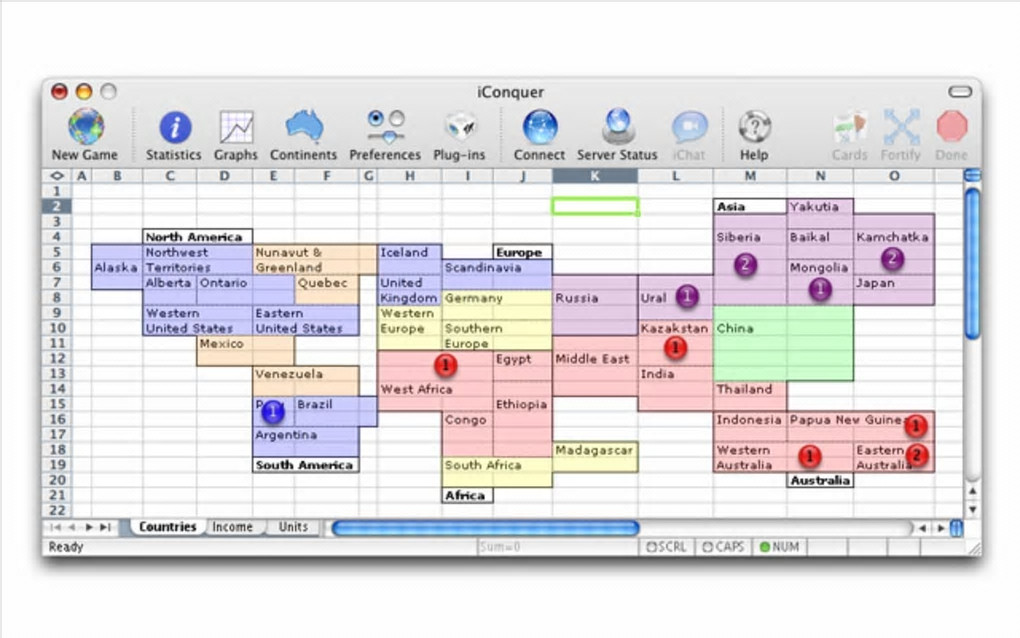Go to first sheet tab arrow
Screen dimensions: 1020x638
tap(55, 527)
